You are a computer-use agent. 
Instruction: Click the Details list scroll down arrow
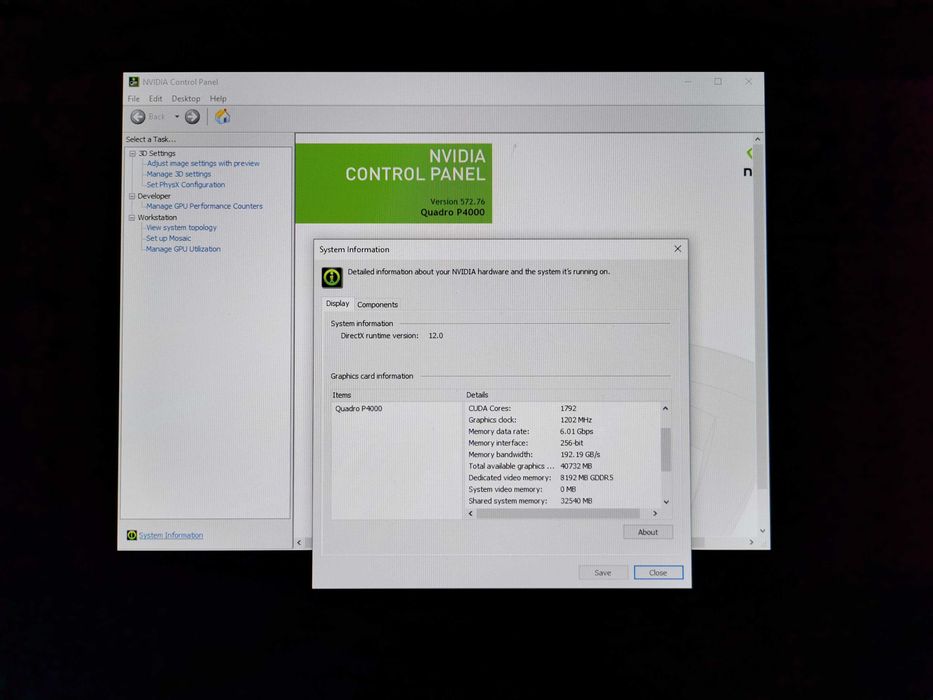[x=666, y=502]
